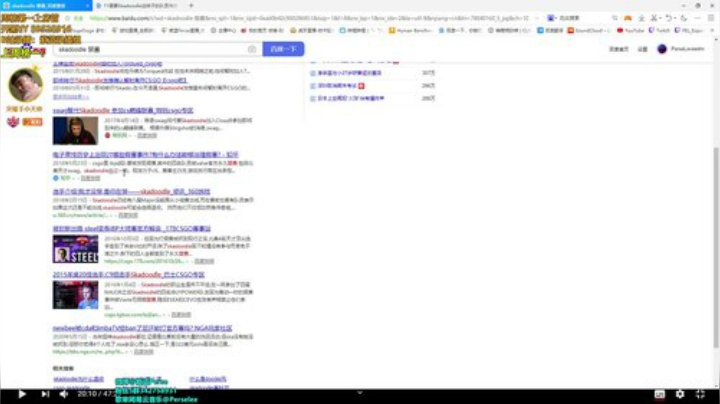Open the newbee NGA result title
The image size is (720, 404).
coord(142,328)
